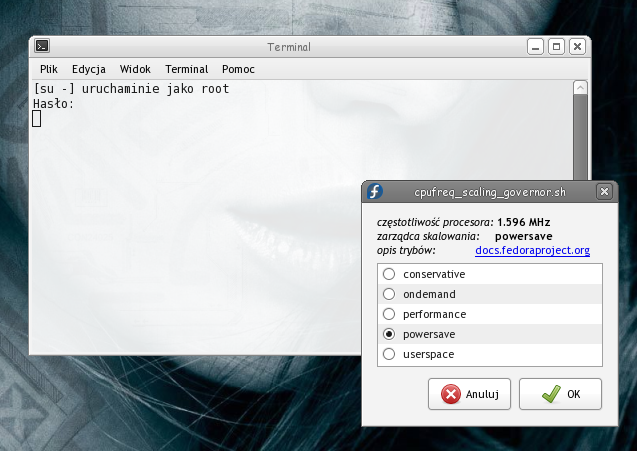Click the 'częstotliwość procesora:' label
Image resolution: width=637 pixels, height=451 pixels.
435,223
